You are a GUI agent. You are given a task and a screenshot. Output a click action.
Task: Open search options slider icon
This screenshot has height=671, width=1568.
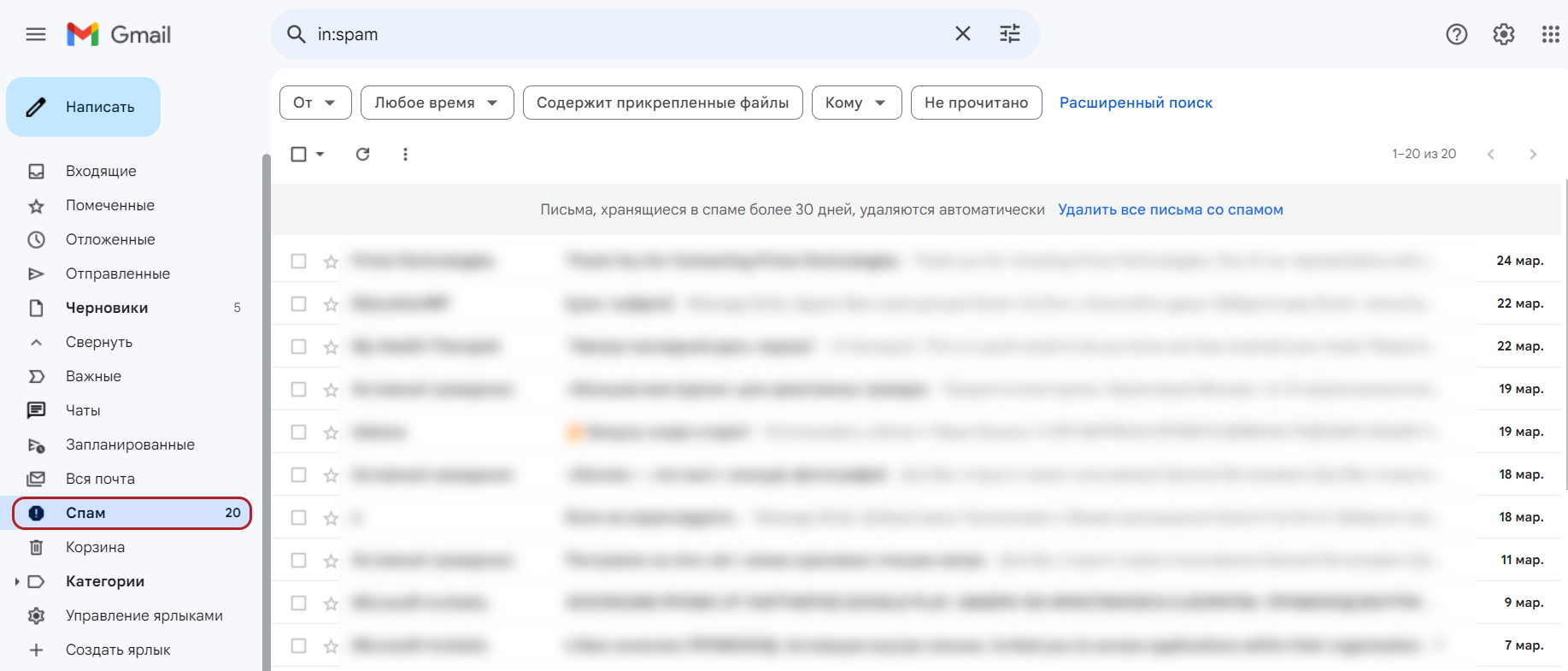(1010, 34)
